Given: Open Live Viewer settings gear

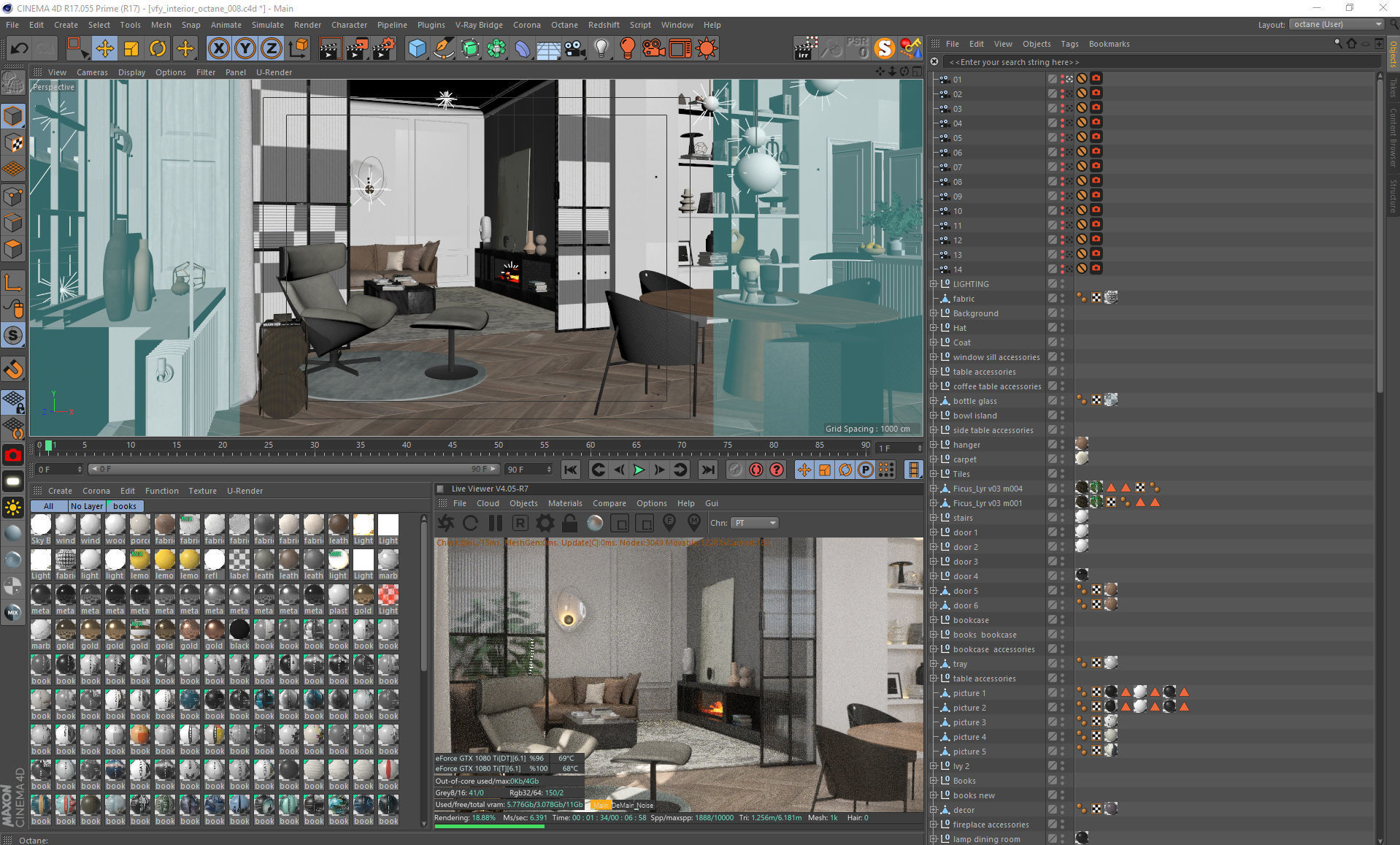Looking at the screenshot, I should tap(545, 523).
